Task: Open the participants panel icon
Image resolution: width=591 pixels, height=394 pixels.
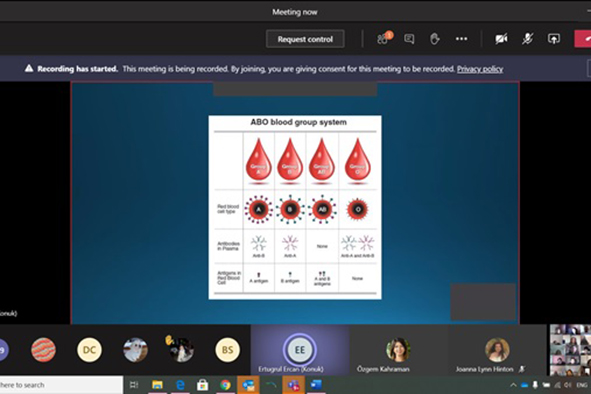Action: click(384, 38)
